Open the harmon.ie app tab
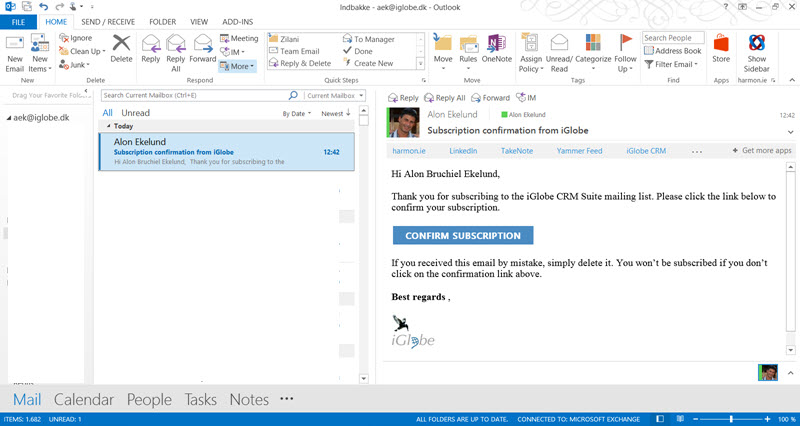Screen dimensions: 800x426 pyautogui.click(x=409, y=151)
